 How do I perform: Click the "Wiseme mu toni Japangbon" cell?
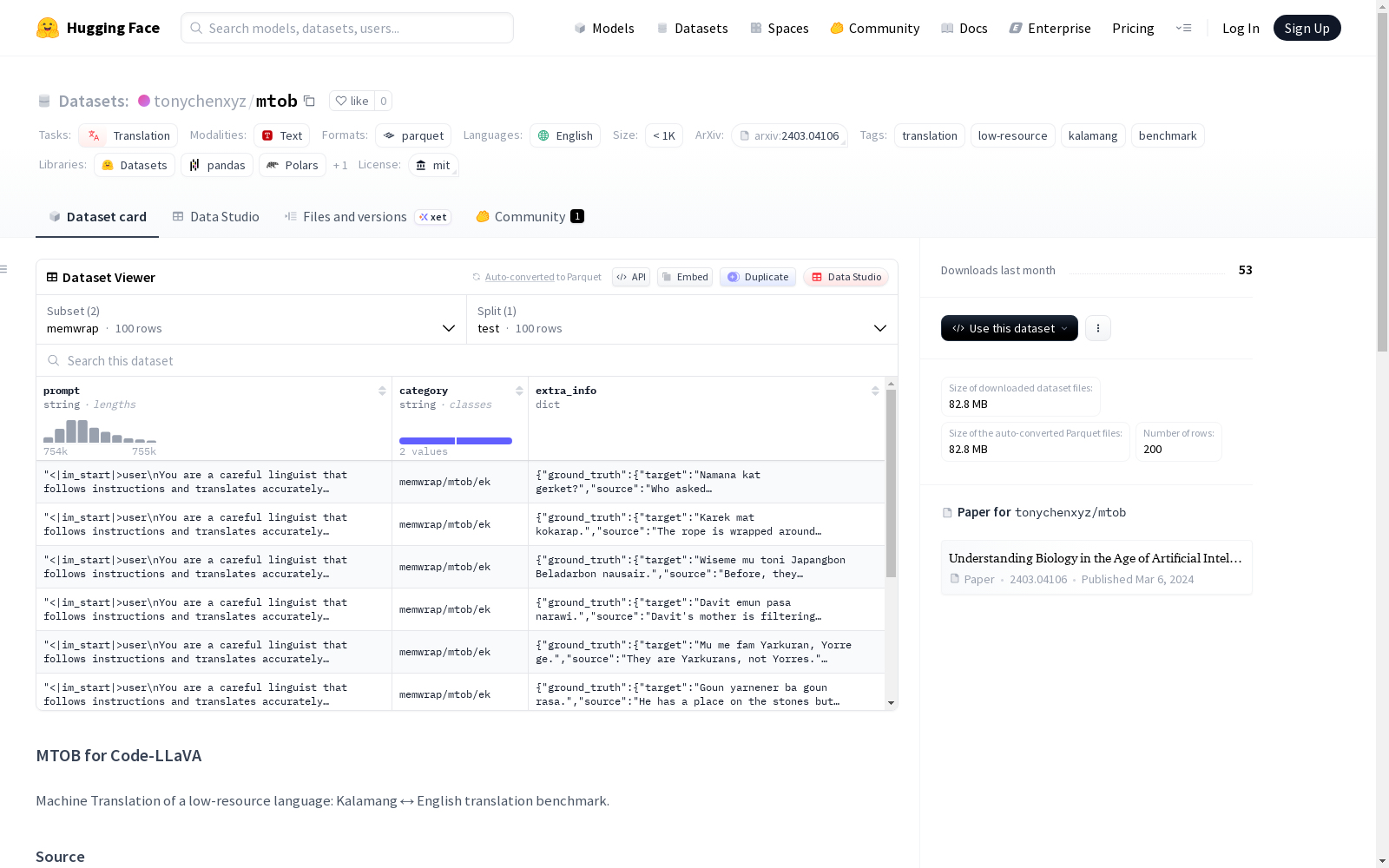[x=707, y=567]
